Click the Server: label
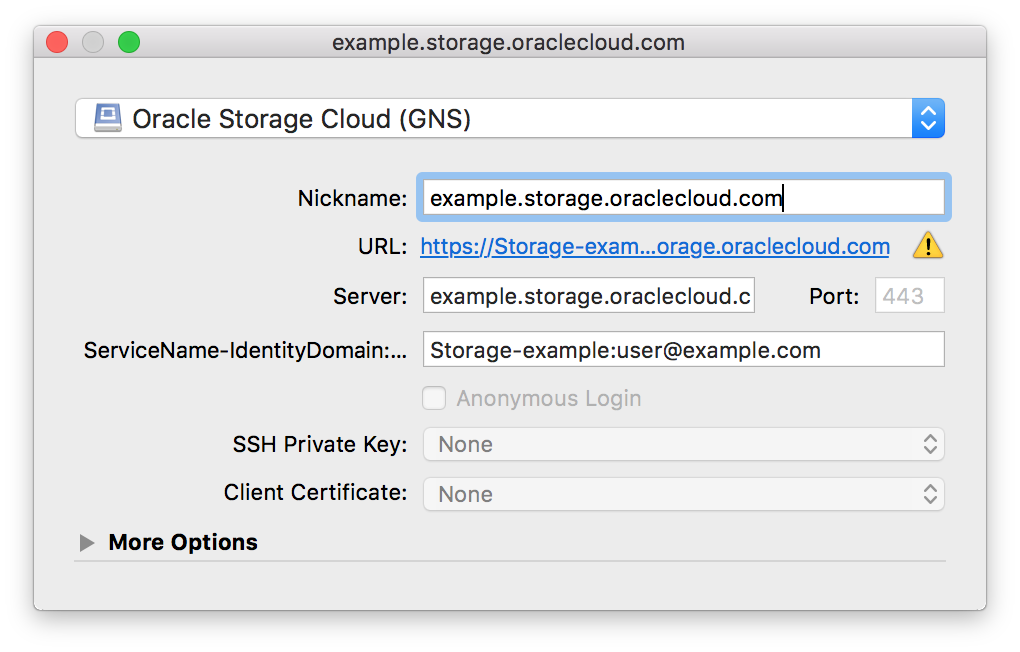The image size is (1020, 652). (x=370, y=296)
